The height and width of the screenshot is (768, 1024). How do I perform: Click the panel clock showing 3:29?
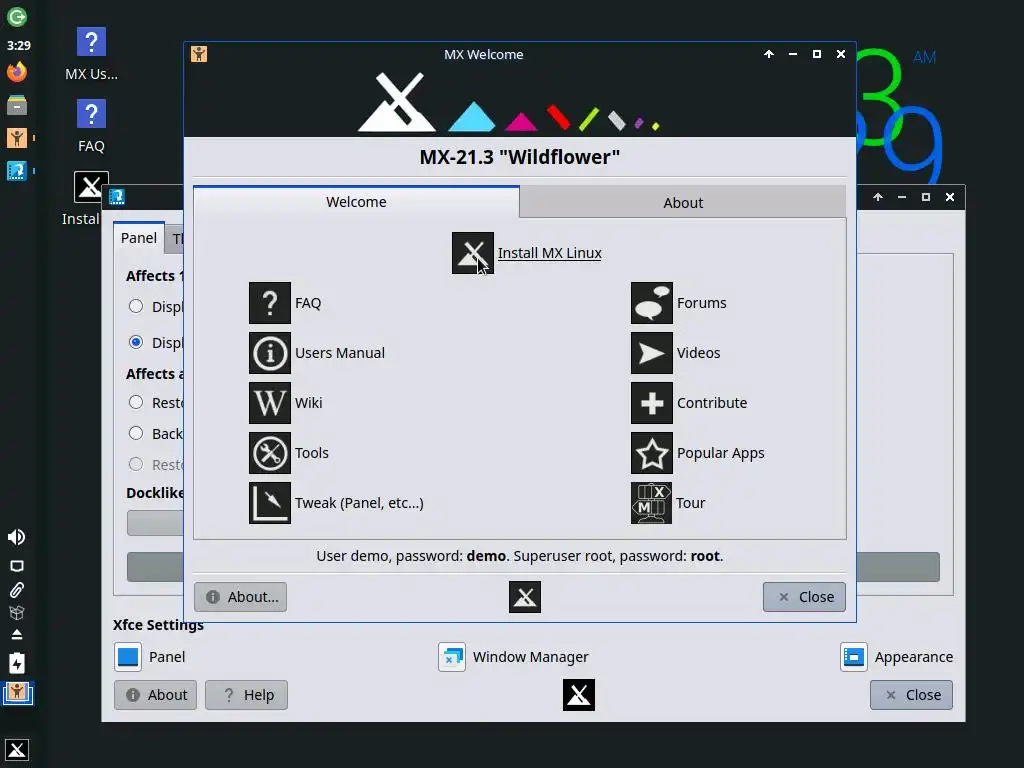click(19, 46)
